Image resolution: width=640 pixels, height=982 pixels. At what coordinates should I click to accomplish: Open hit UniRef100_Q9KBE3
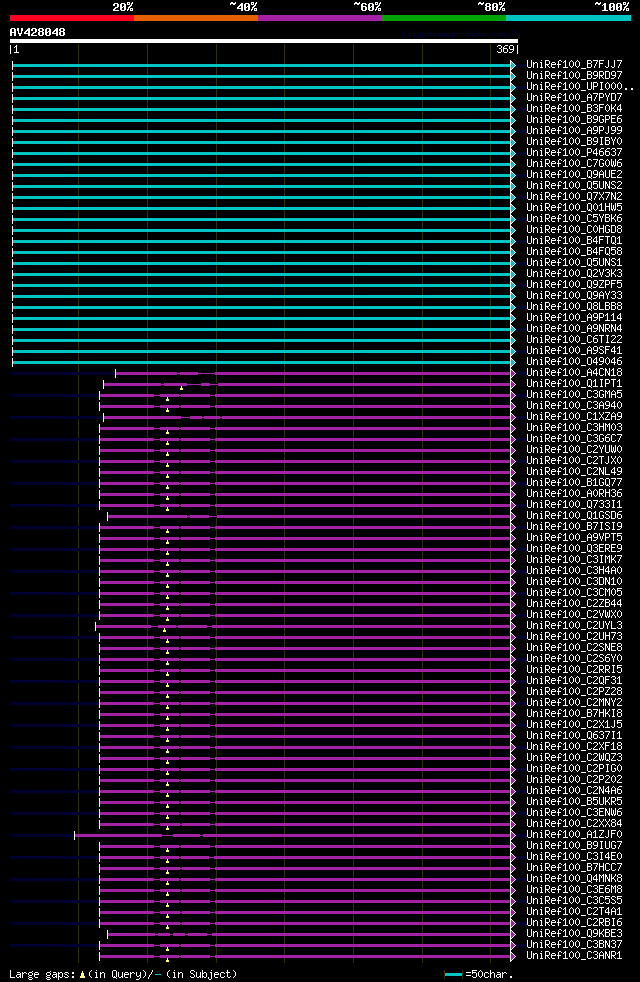coord(574,934)
